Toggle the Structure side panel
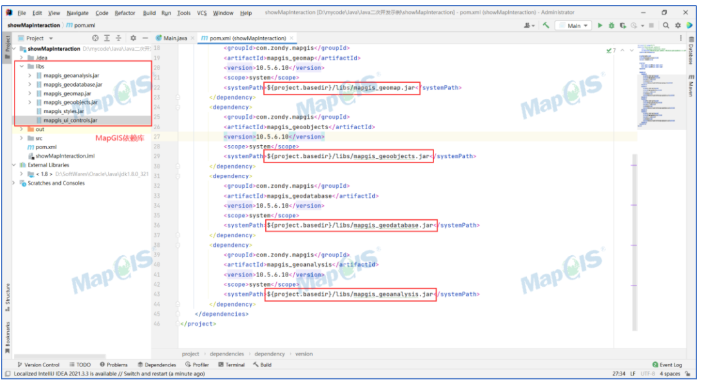This screenshot has height=381, width=701. (7, 297)
